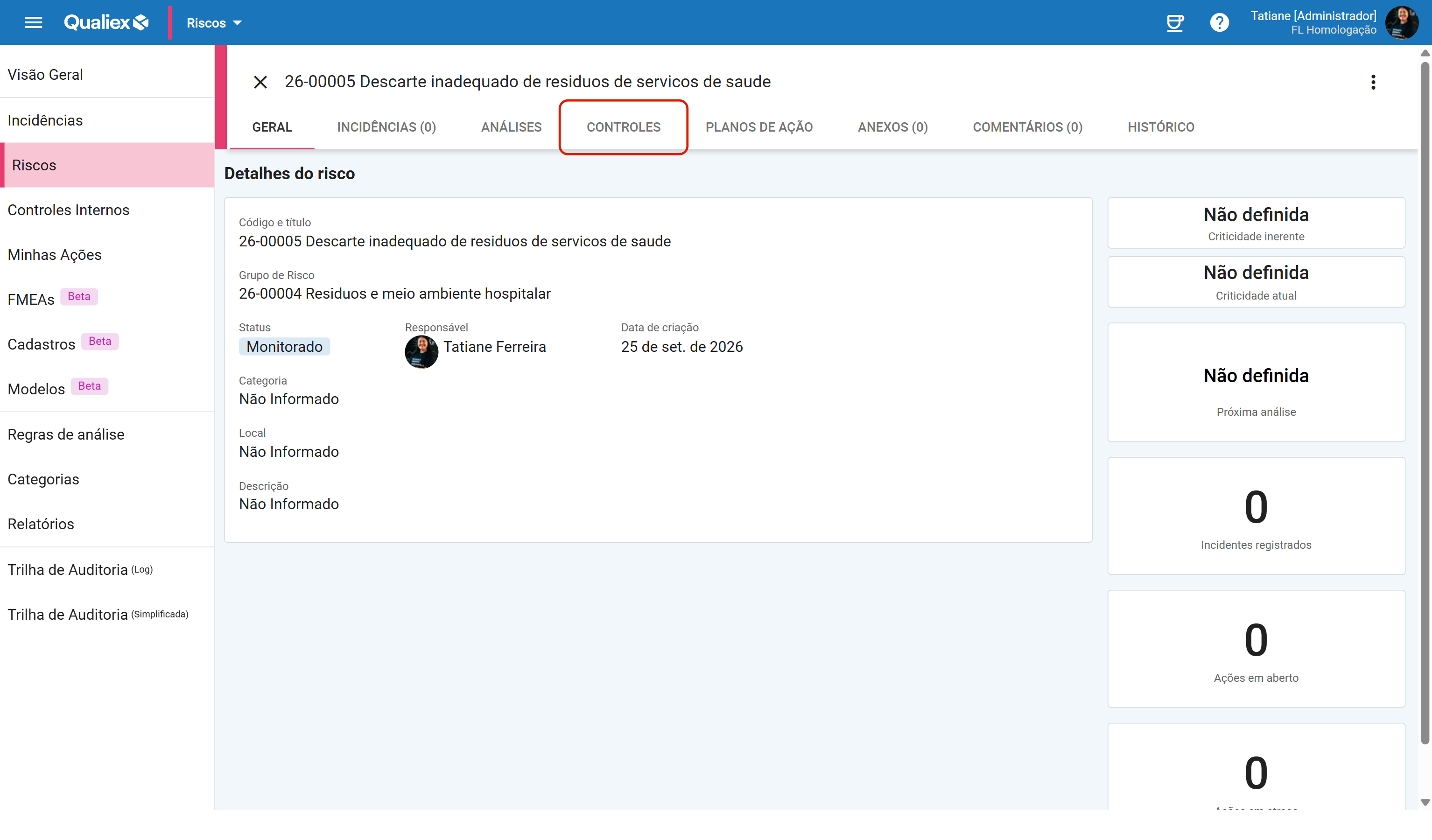This screenshot has width=1432, height=840.
Task: Switch to the Análises tab
Action: tap(511, 127)
